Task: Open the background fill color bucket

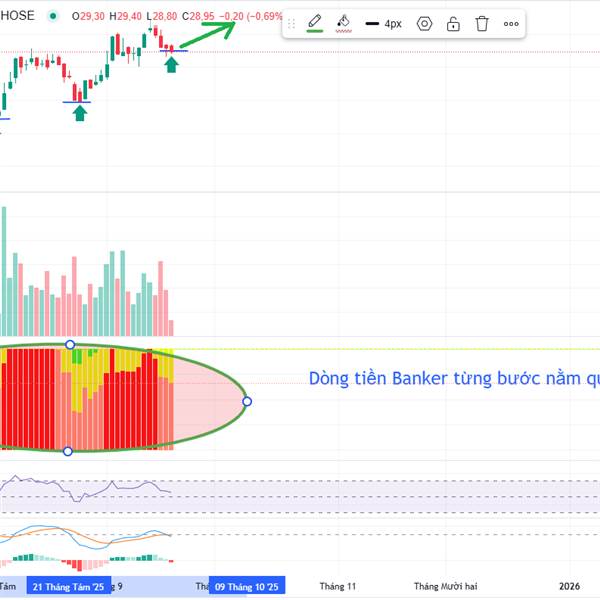Action: pos(343,23)
